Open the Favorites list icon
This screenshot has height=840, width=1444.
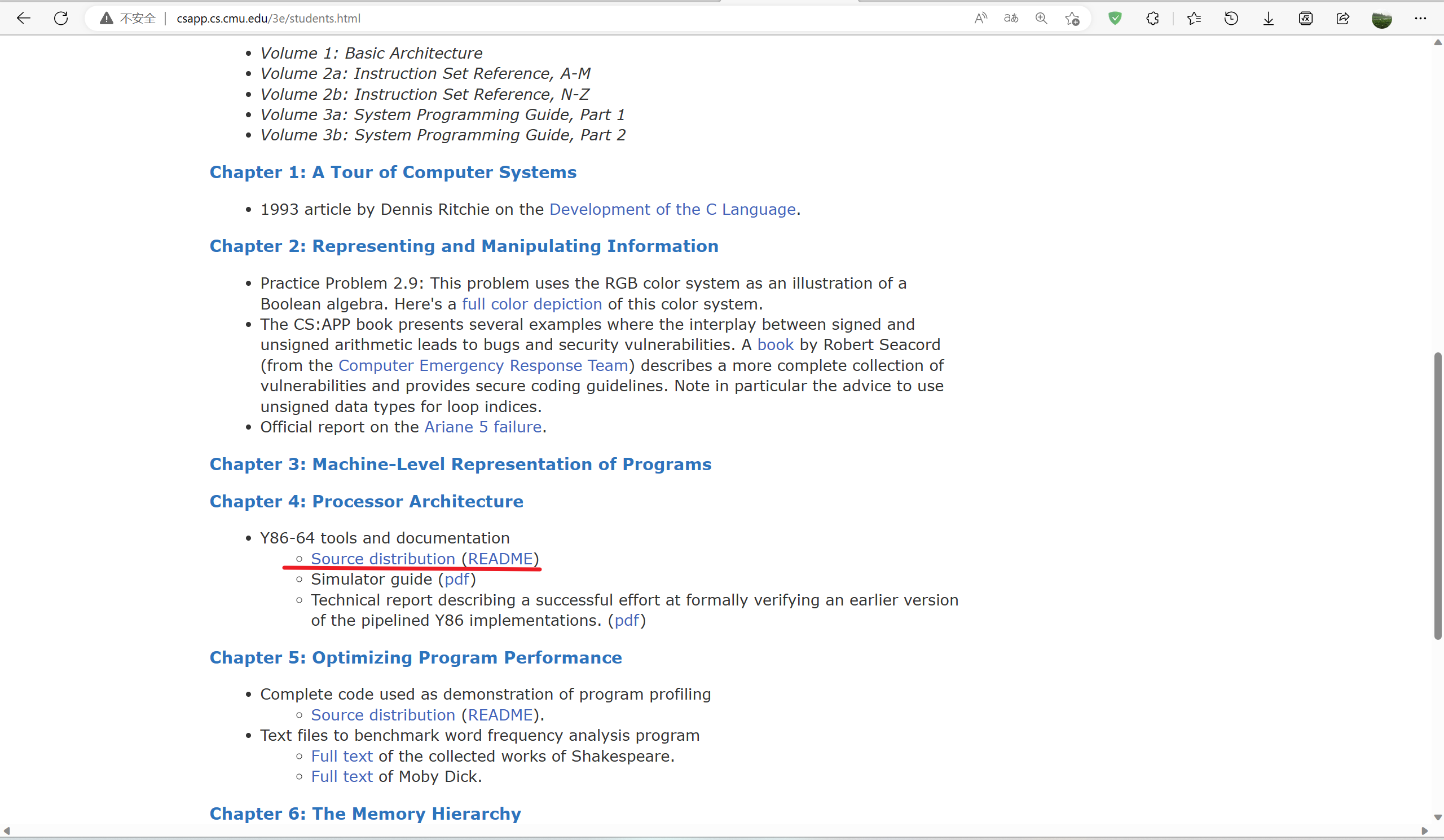[x=1194, y=19]
